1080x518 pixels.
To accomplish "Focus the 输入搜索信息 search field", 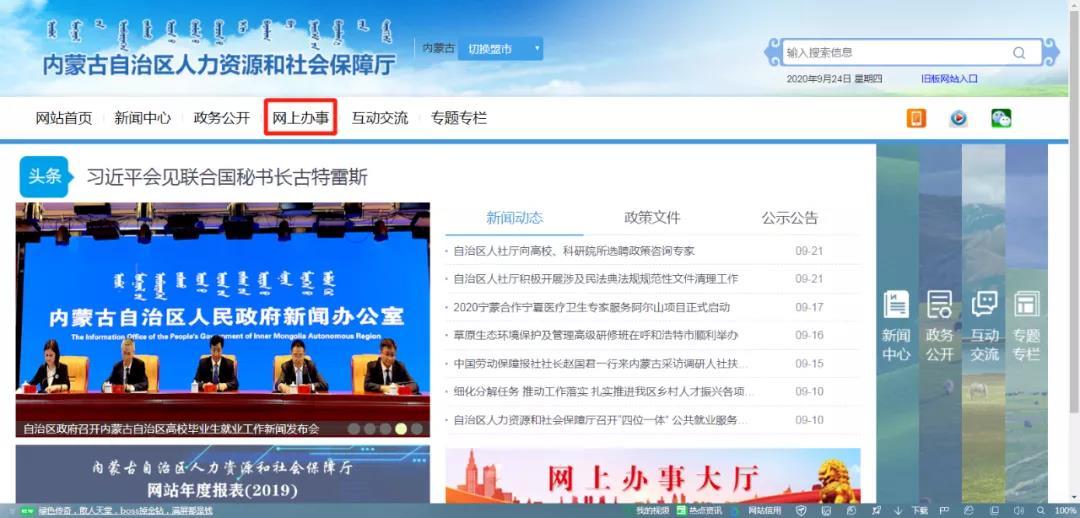I will (x=897, y=52).
